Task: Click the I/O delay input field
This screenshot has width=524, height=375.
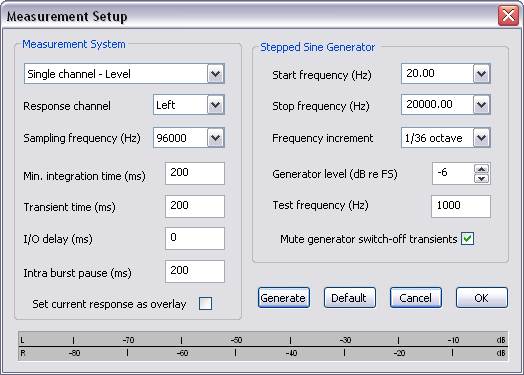Action: pyautogui.click(x=195, y=238)
